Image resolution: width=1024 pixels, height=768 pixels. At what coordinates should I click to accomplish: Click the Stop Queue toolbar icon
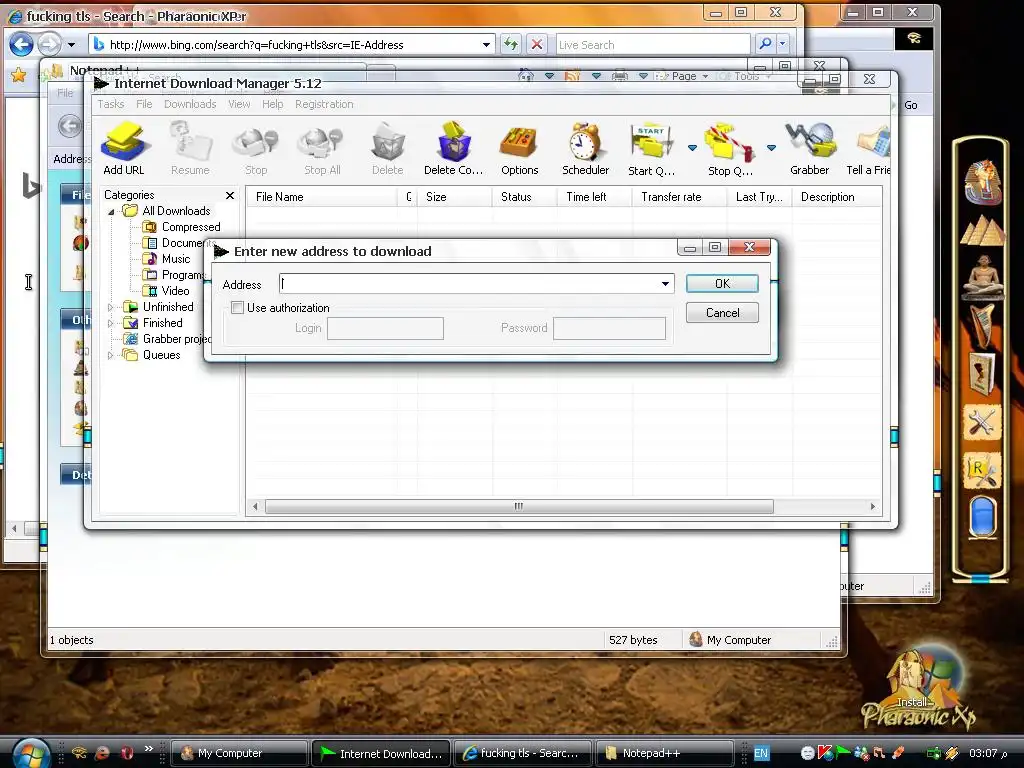[x=730, y=149]
